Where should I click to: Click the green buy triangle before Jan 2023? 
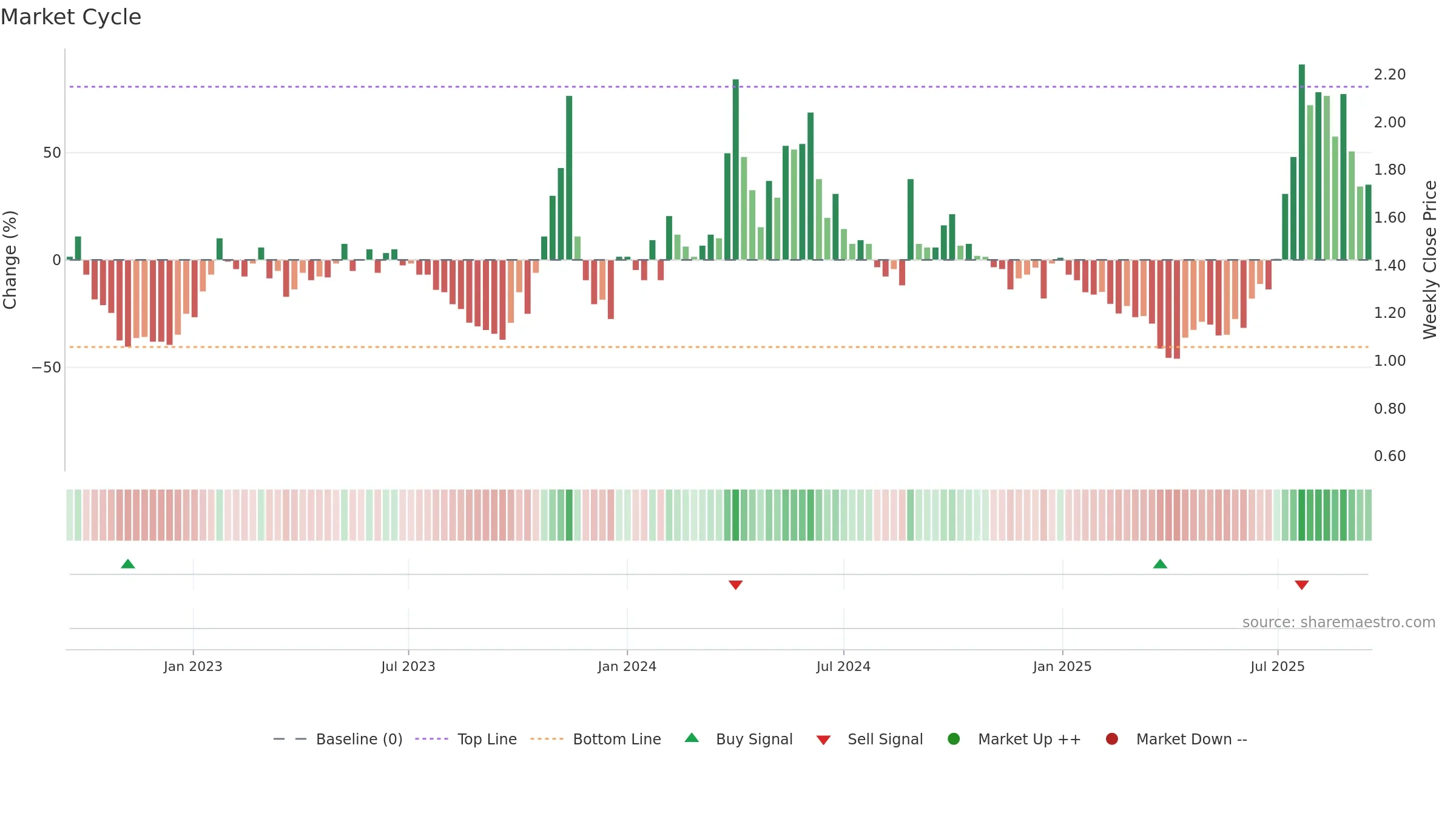pos(128,564)
